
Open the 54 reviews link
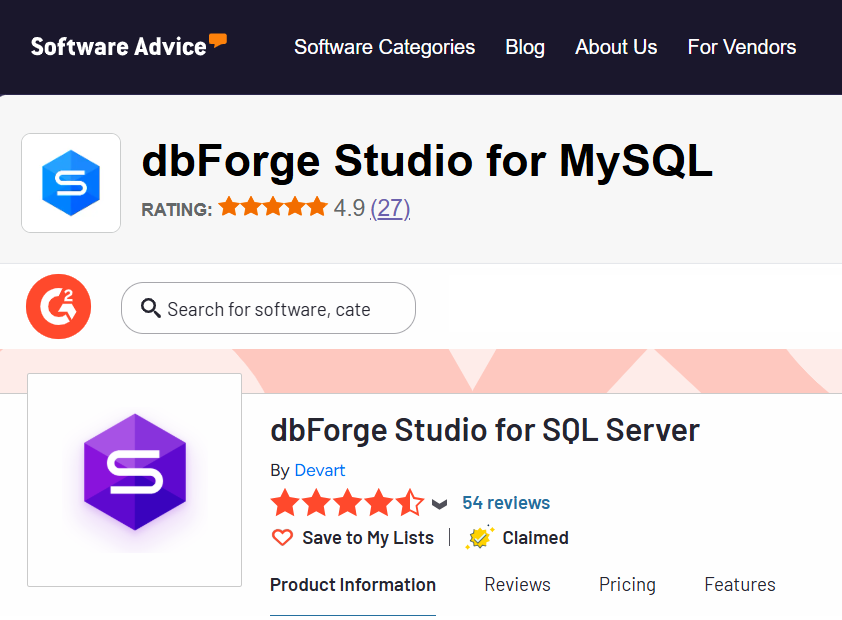pyautogui.click(x=506, y=502)
